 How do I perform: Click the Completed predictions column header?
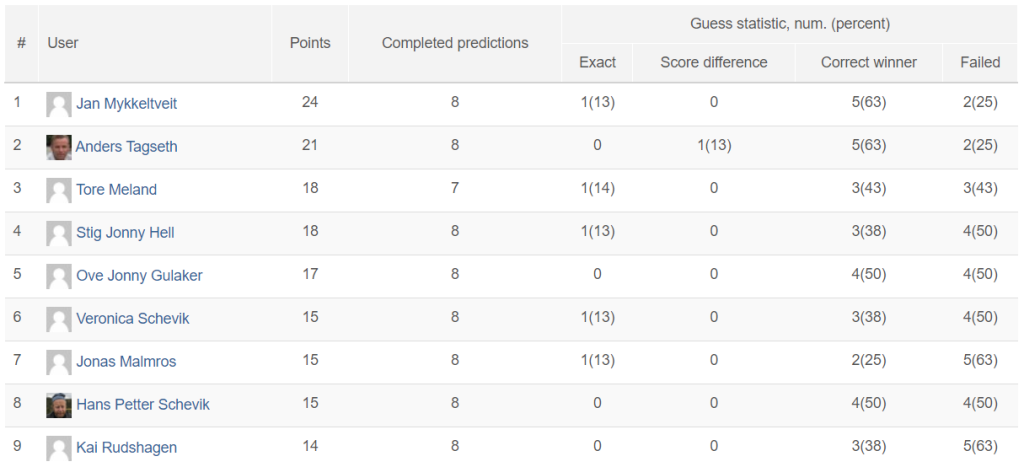coord(455,43)
